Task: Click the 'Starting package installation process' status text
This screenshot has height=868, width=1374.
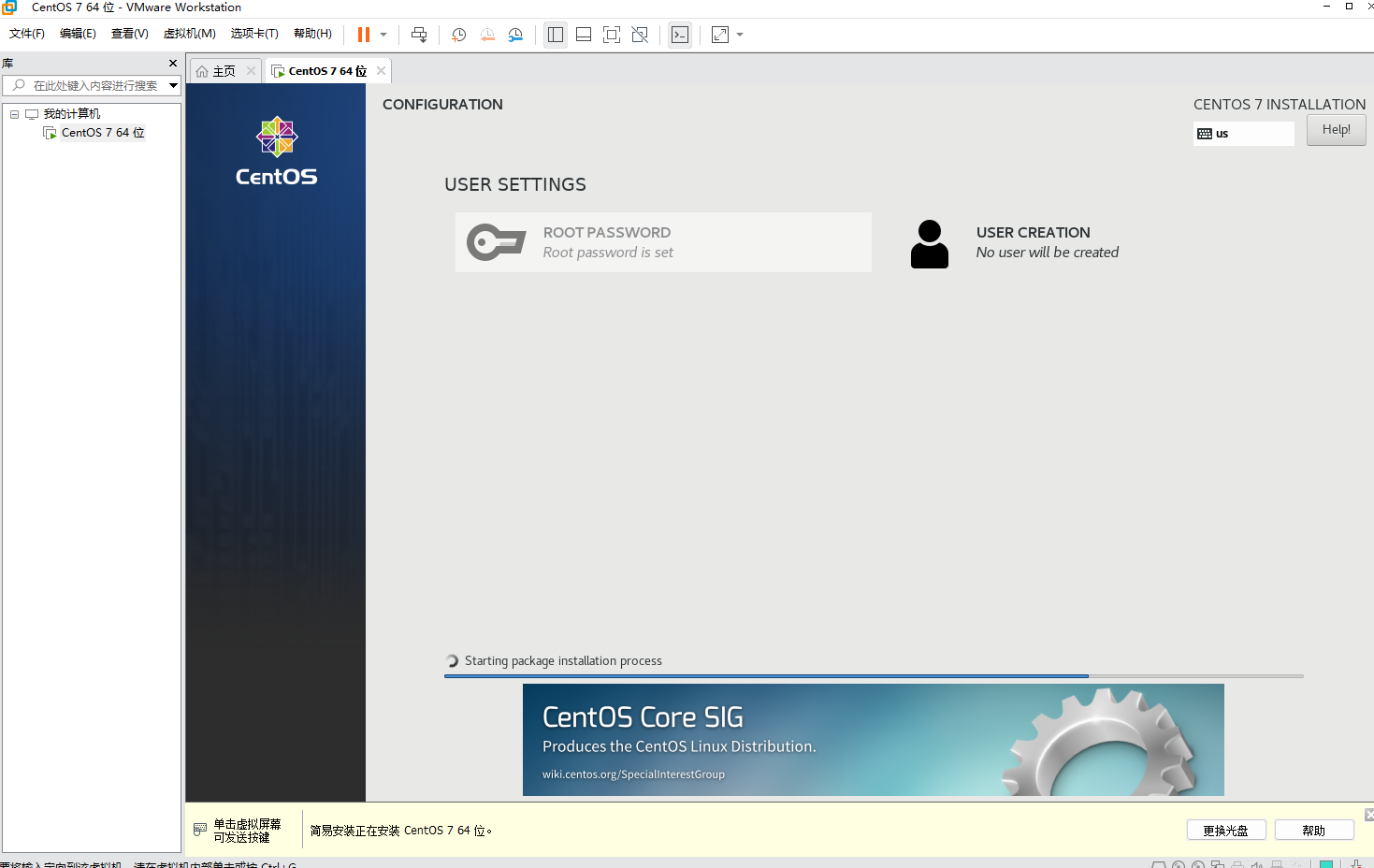Action: pyautogui.click(x=563, y=661)
